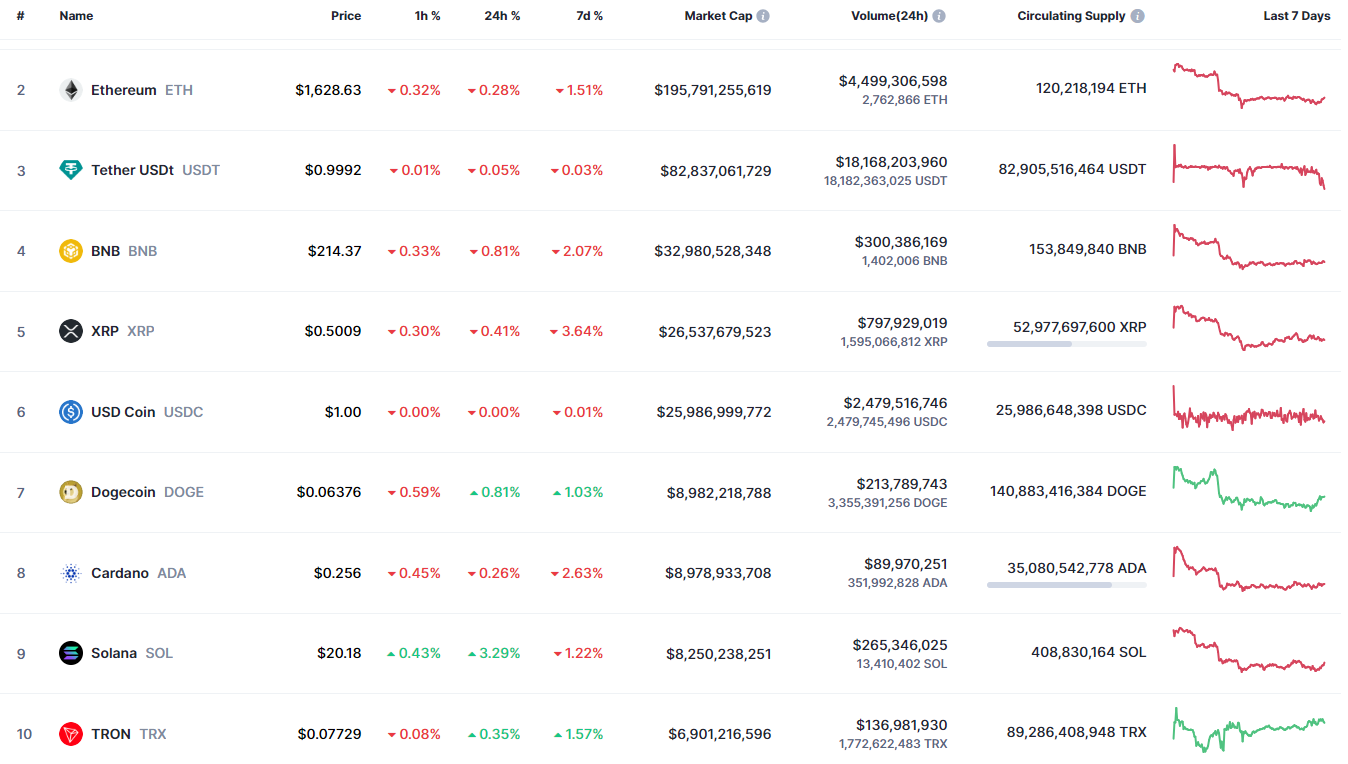Sort by the Name column header

(76, 16)
